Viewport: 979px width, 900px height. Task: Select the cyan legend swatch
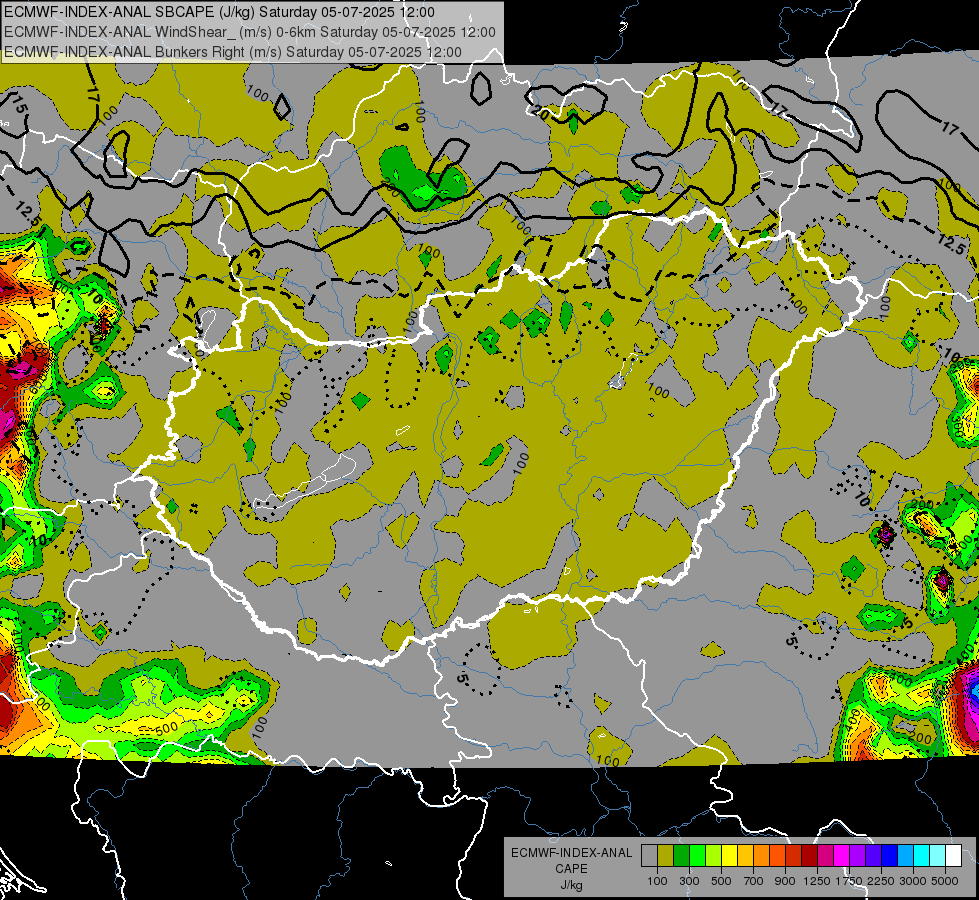[x=922, y=856]
